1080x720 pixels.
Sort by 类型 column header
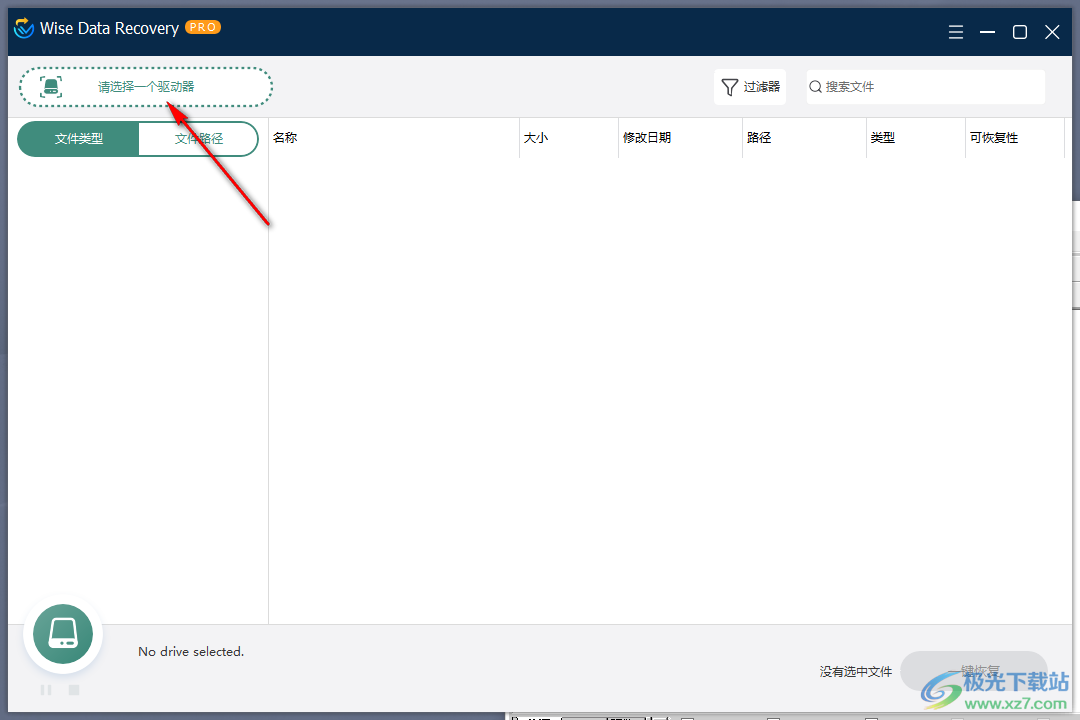pos(916,138)
